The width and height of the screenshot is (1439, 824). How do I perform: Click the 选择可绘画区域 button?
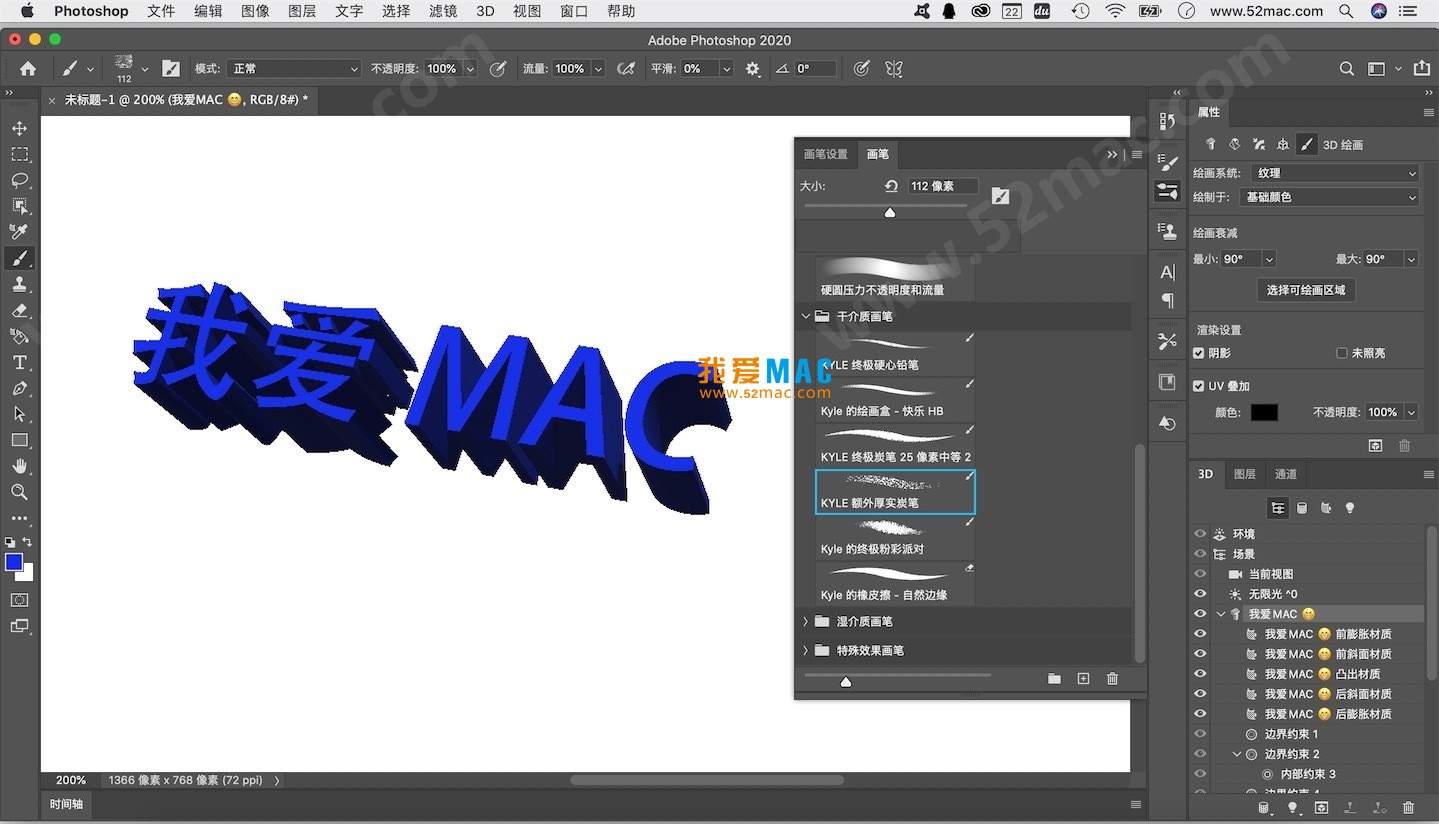1306,290
